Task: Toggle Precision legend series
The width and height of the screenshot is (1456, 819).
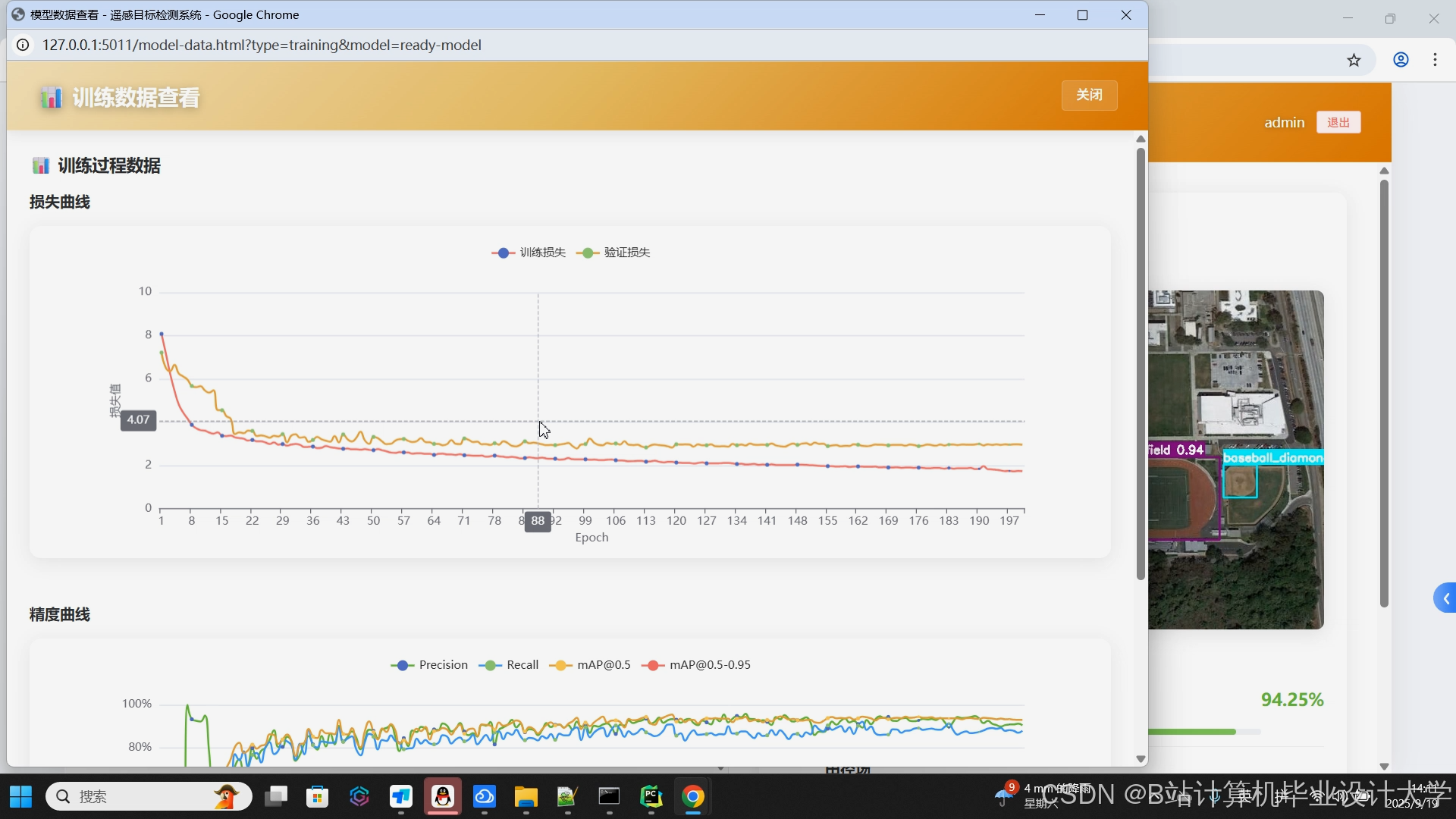Action: tap(430, 665)
